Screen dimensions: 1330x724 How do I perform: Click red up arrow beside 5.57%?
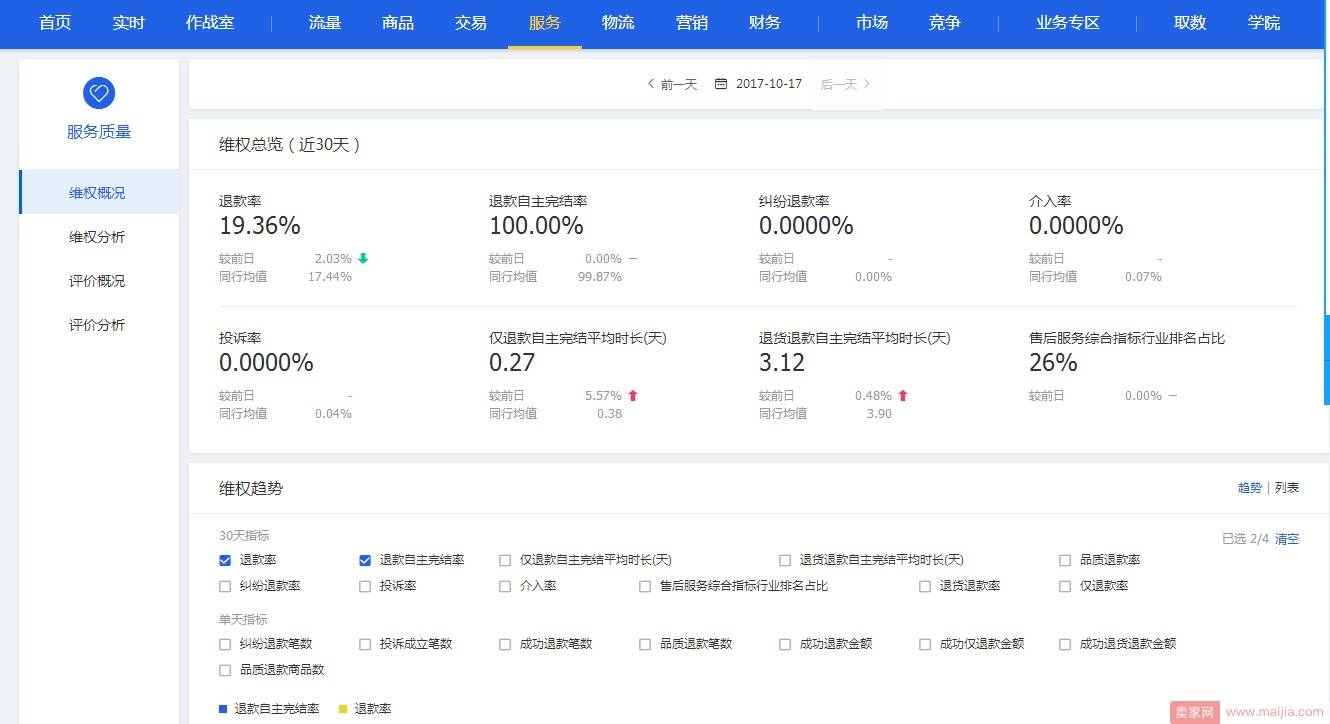(633, 395)
